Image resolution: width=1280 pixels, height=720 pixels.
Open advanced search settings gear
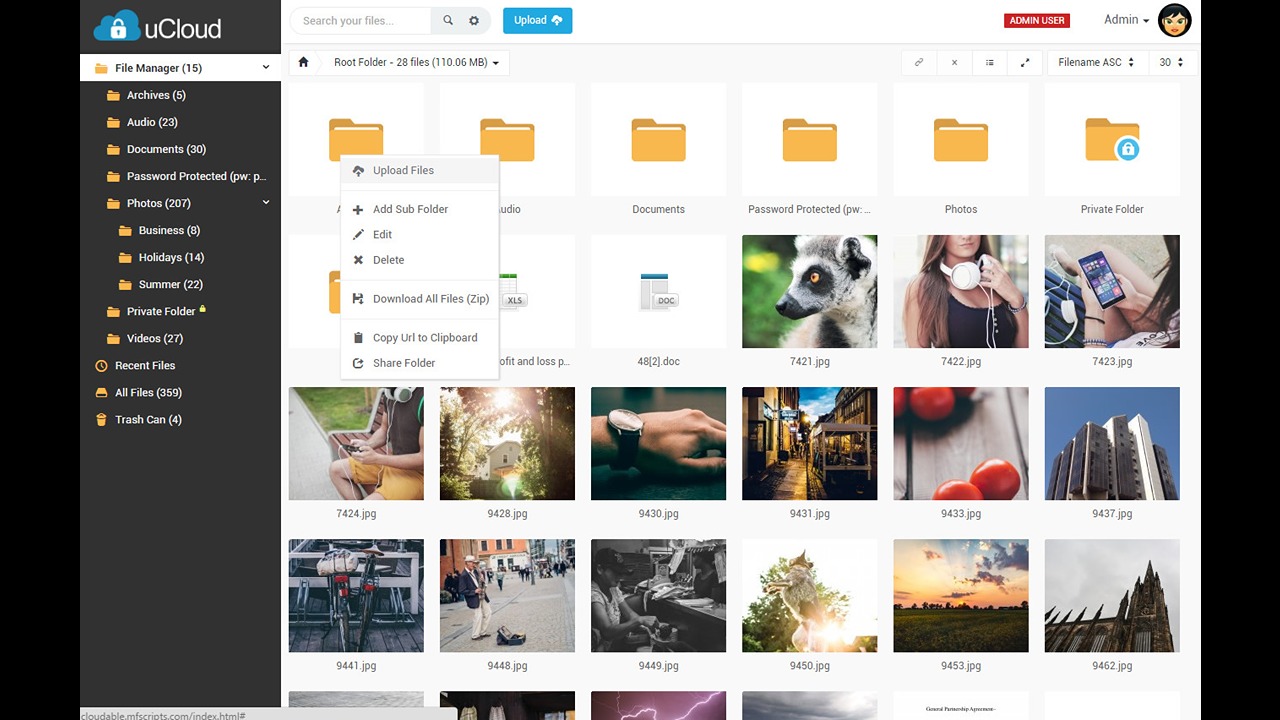(x=474, y=20)
